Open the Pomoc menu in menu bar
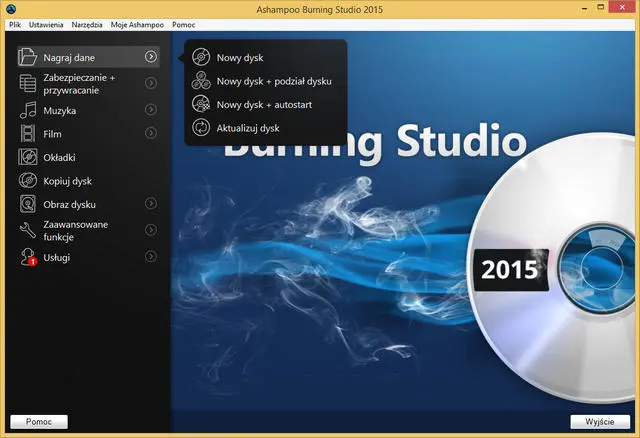Screen dimensions: 640x438 pyautogui.click(x=183, y=24)
